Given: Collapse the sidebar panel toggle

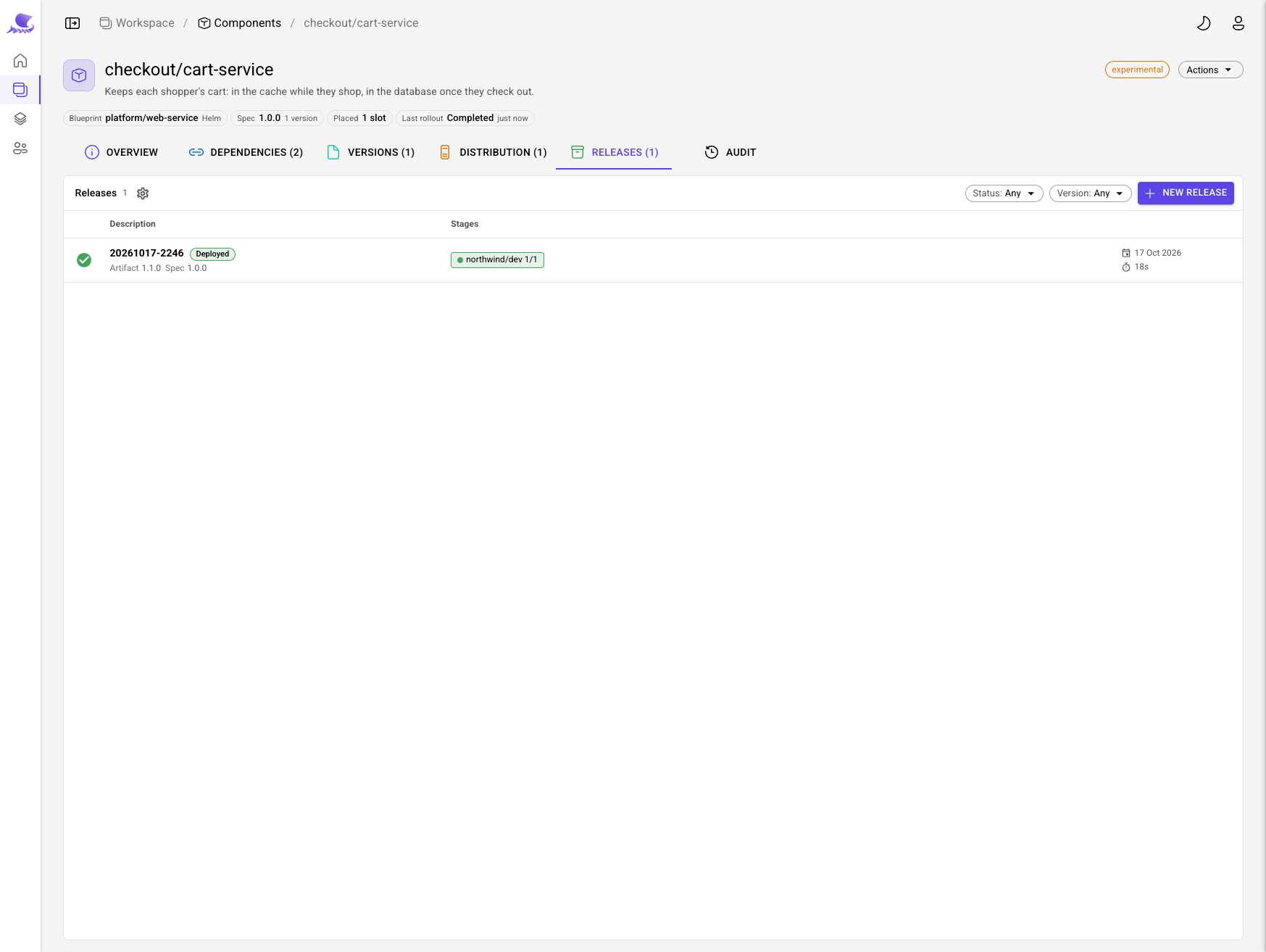Looking at the screenshot, I should (72, 23).
